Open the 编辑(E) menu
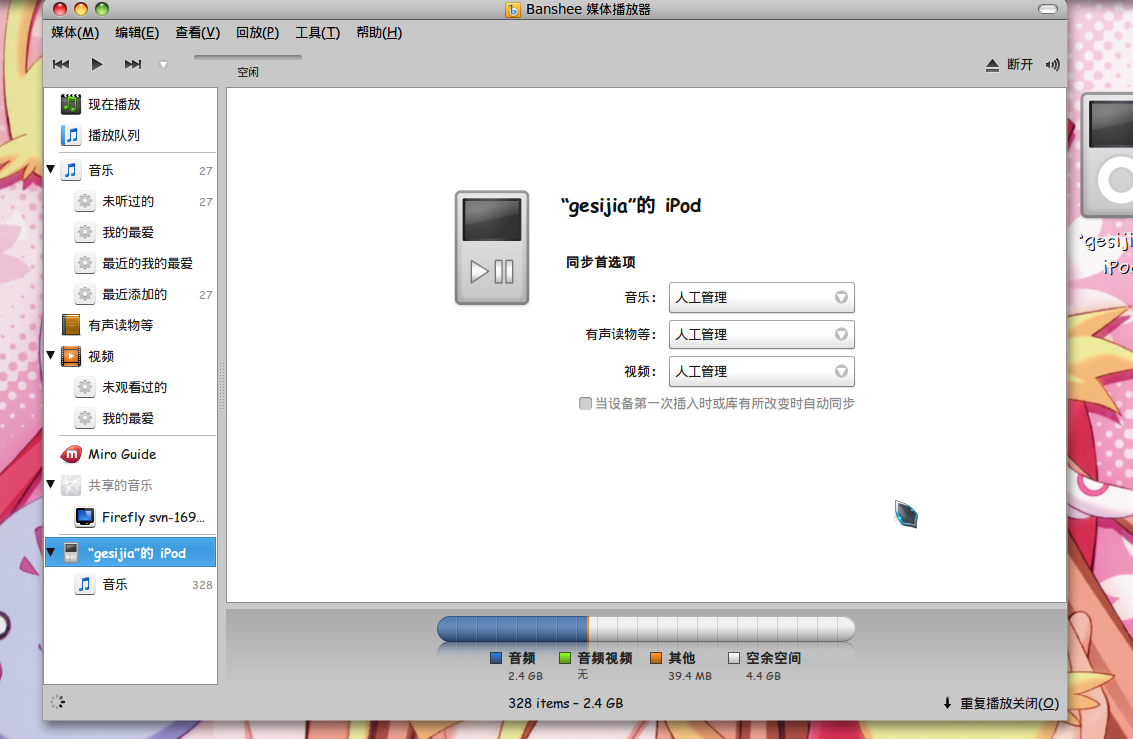This screenshot has width=1133, height=739. click(x=137, y=33)
